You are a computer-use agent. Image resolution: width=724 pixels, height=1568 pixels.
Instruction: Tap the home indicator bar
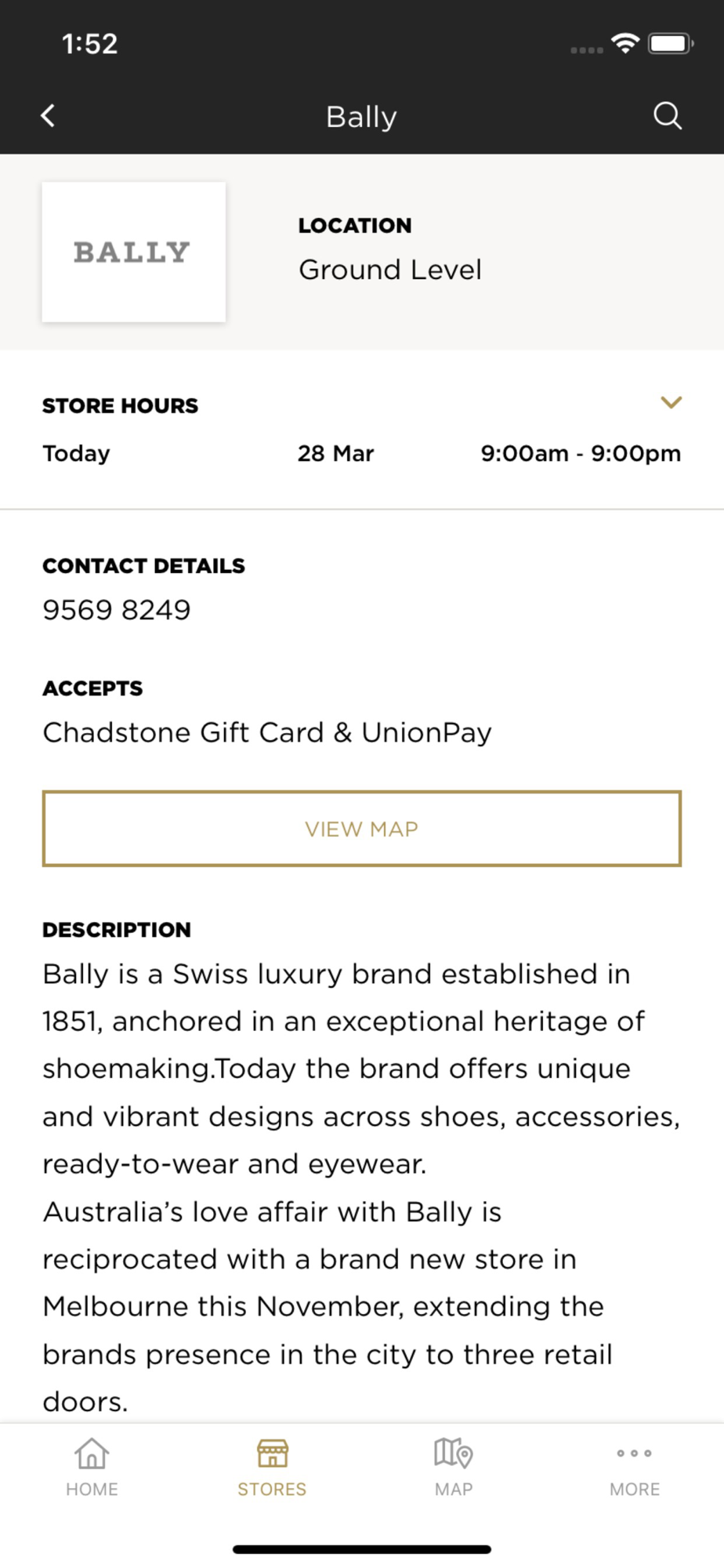[362, 1549]
